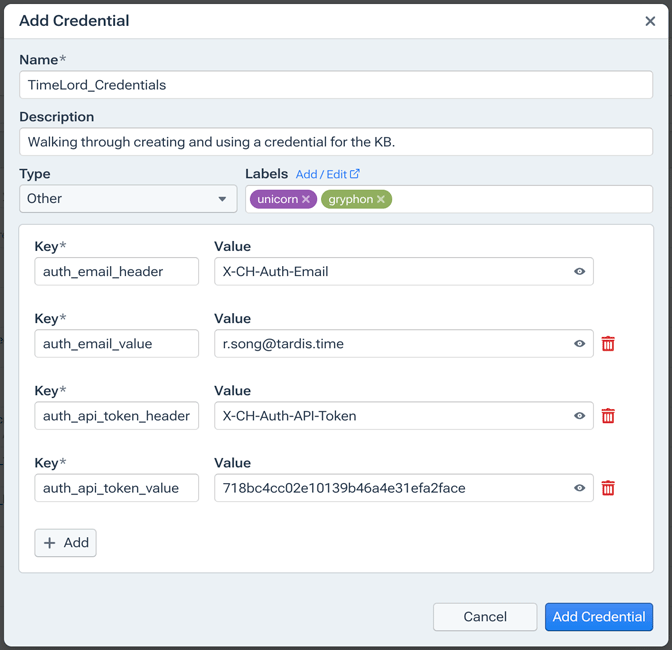Open the Add / Edit labels link

coord(327,174)
